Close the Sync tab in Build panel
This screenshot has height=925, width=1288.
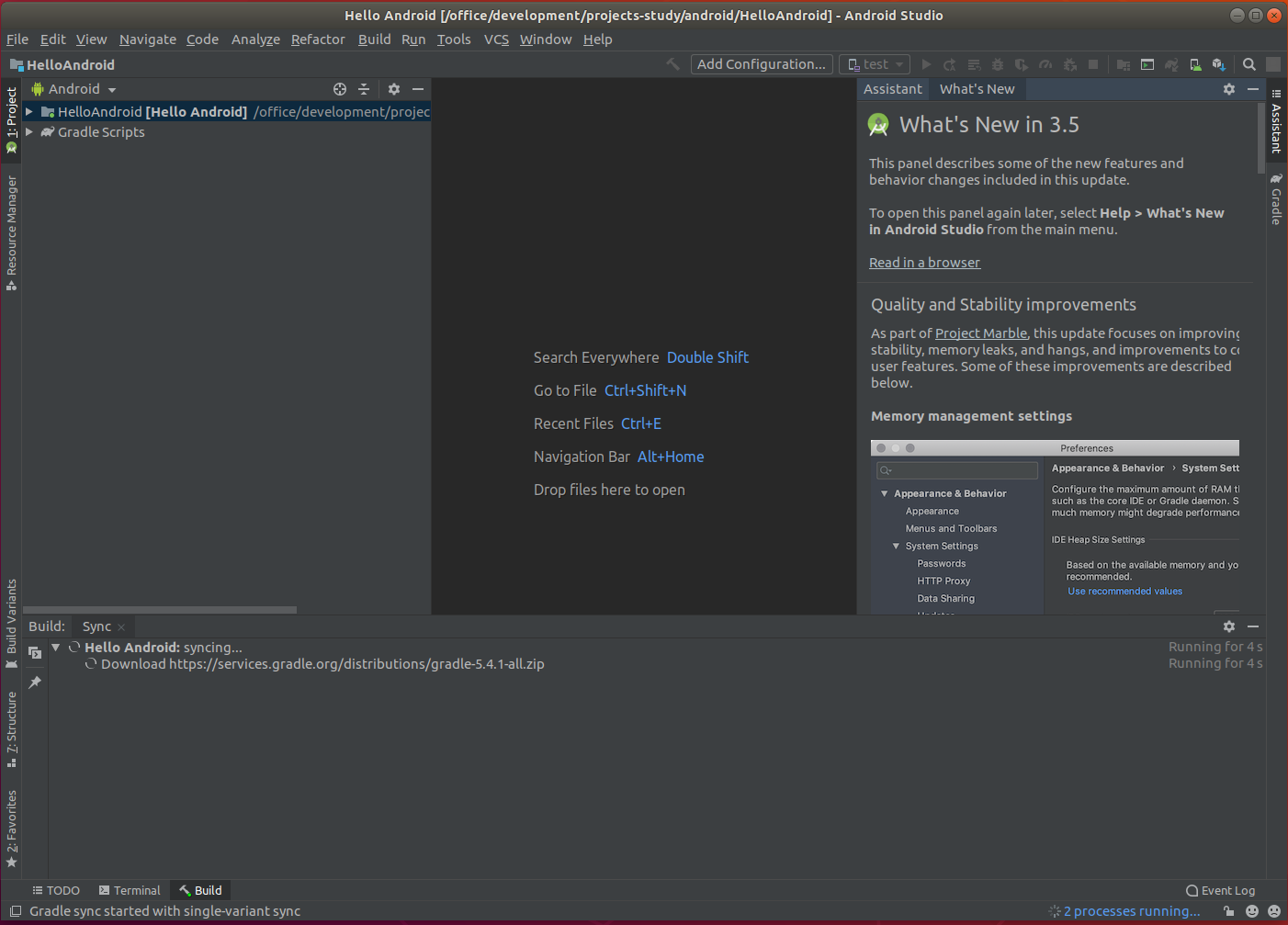point(121,627)
